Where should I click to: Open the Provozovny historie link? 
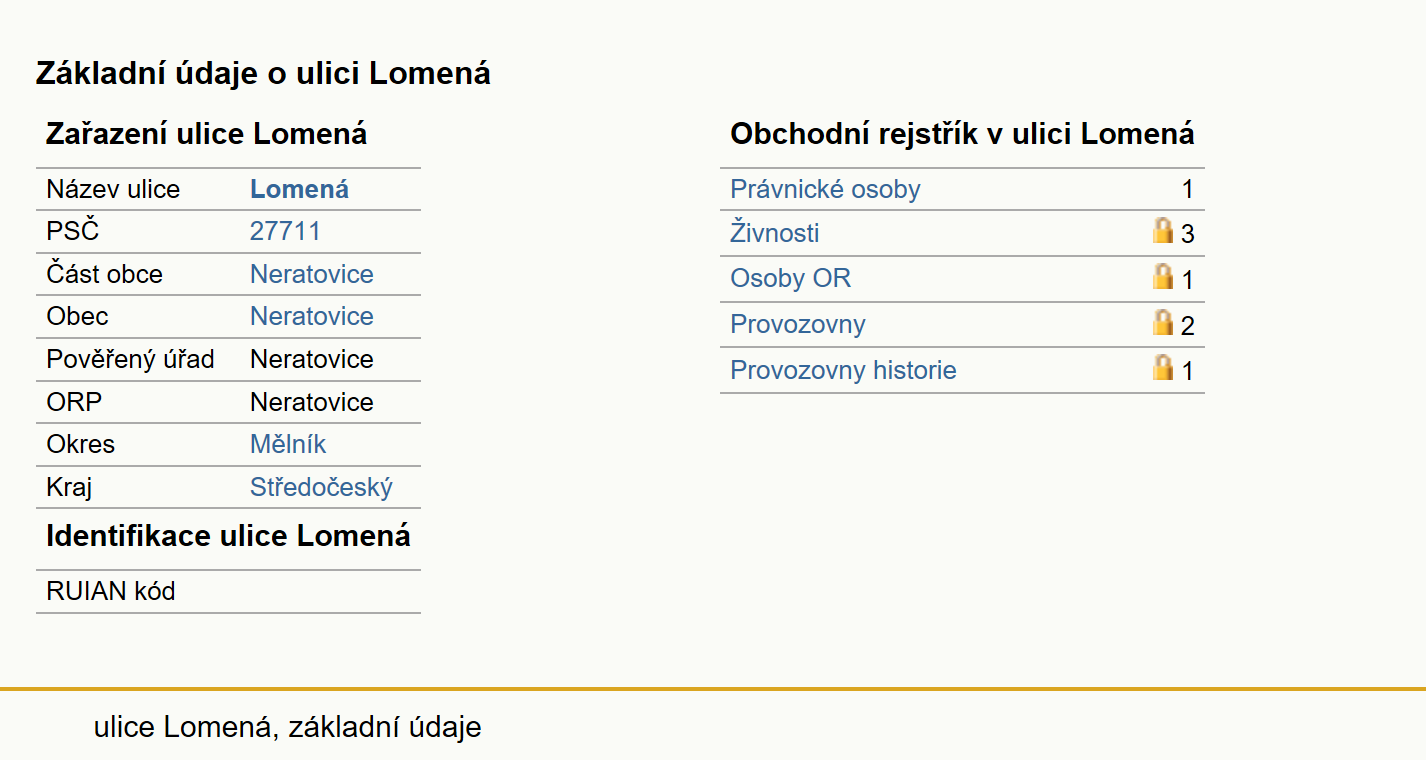pos(843,370)
